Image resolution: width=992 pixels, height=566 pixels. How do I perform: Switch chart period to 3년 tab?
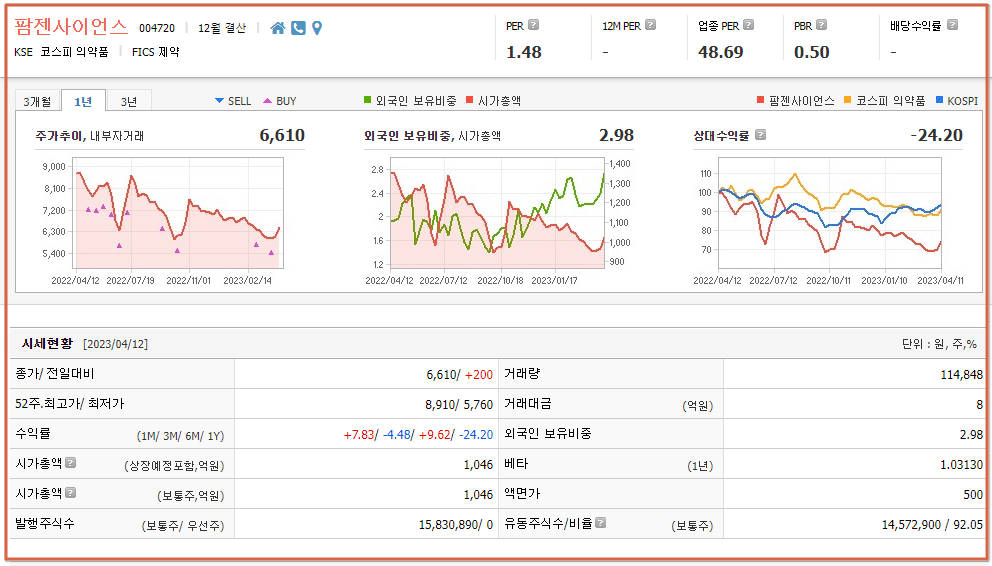tap(128, 101)
